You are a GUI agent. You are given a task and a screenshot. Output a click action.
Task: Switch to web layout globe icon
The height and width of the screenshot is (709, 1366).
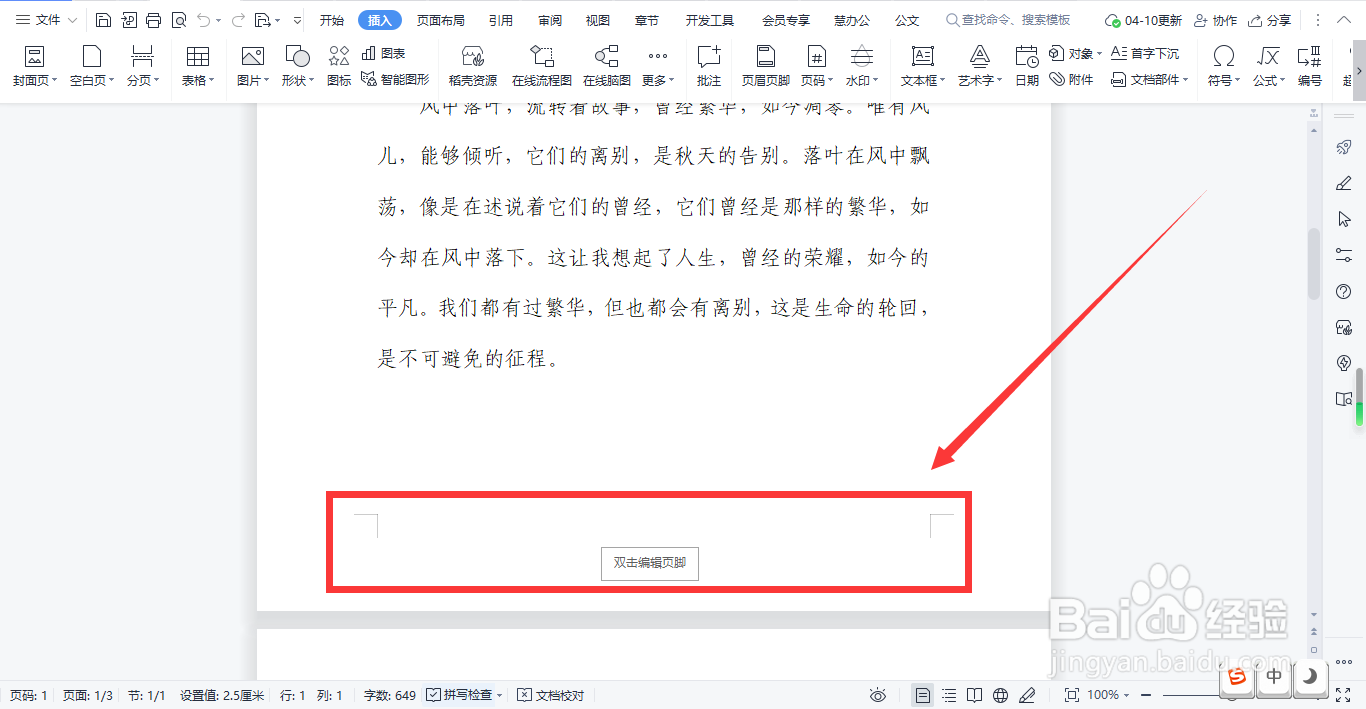[1001, 695]
